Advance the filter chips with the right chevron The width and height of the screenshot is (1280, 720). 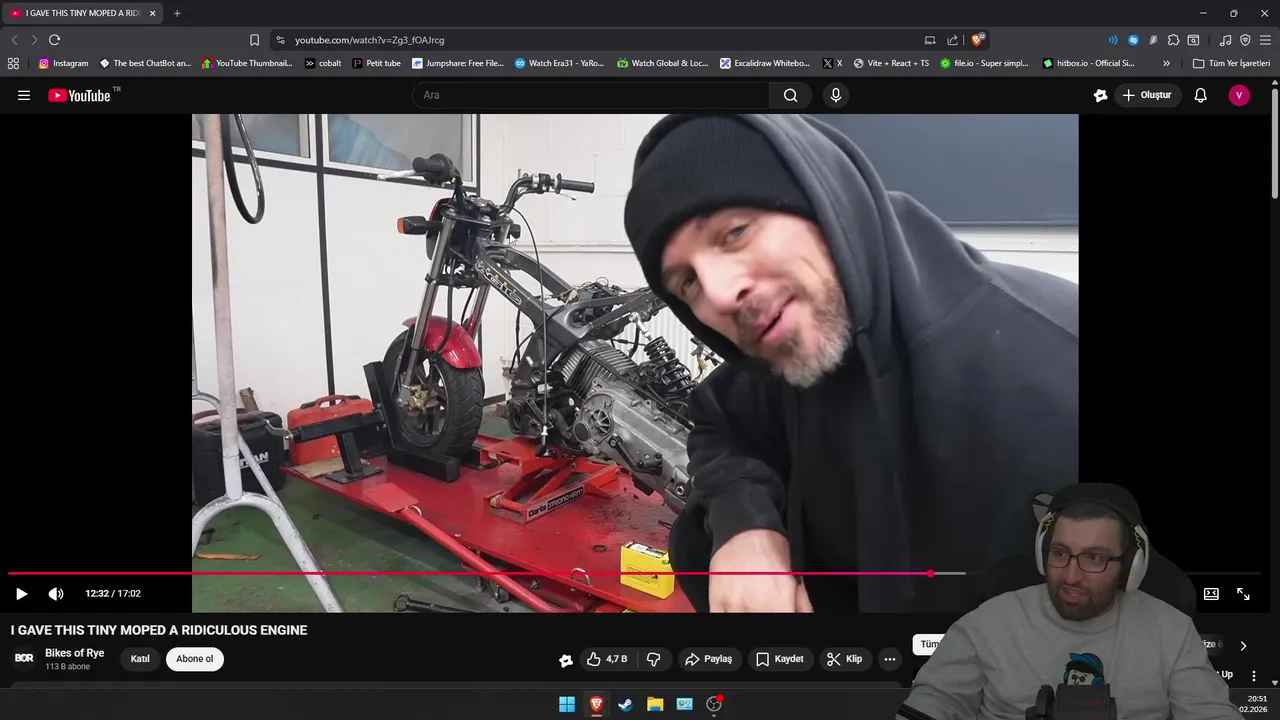(1243, 646)
